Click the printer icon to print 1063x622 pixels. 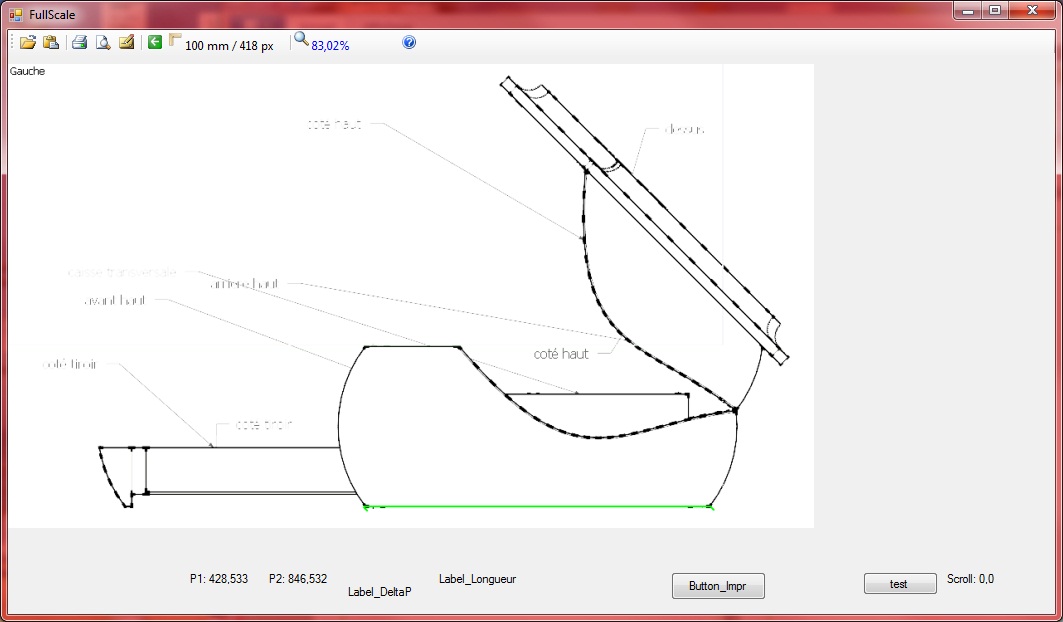coord(79,42)
